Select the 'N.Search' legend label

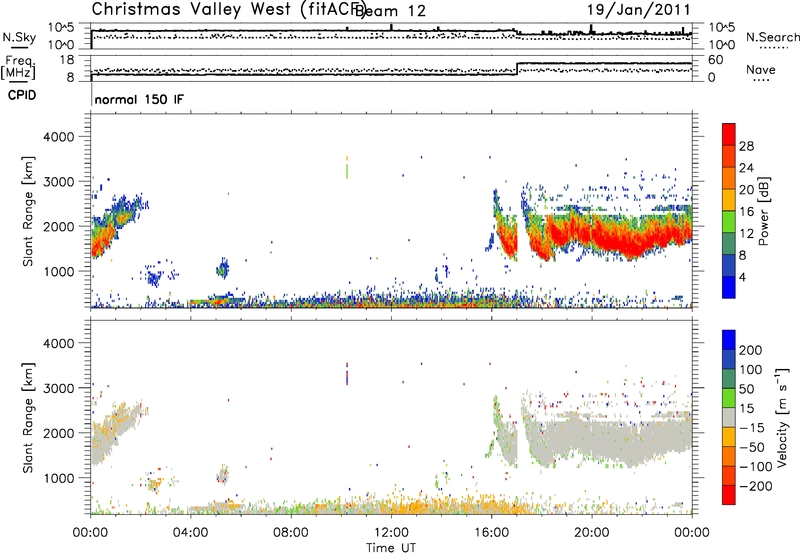click(x=772, y=37)
